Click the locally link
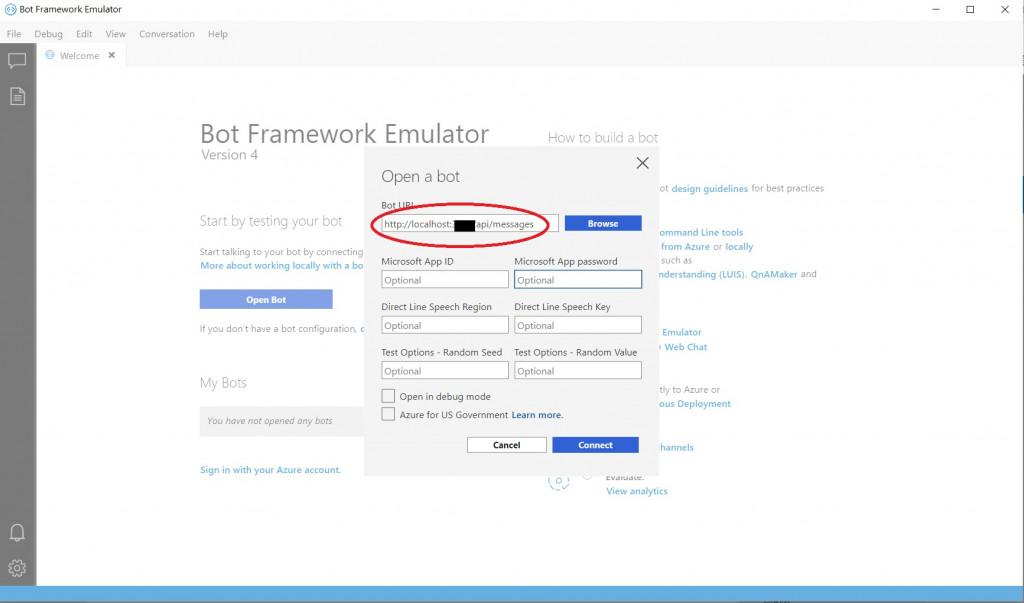This screenshot has height=603, width=1024. (x=739, y=247)
